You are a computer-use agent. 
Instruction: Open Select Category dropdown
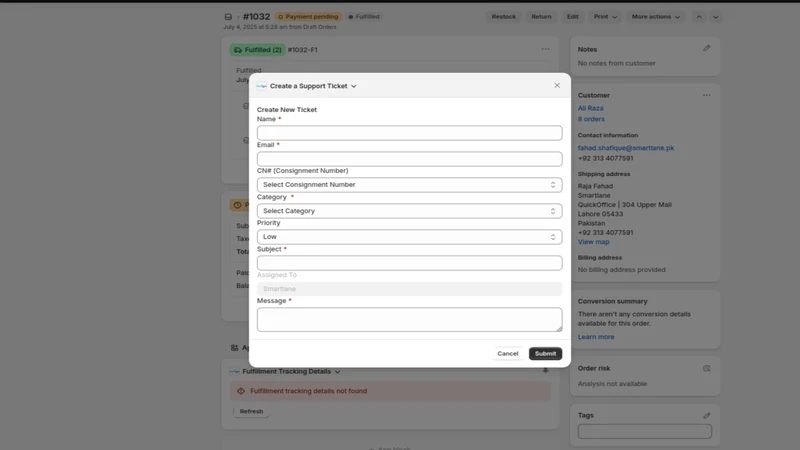(409, 211)
